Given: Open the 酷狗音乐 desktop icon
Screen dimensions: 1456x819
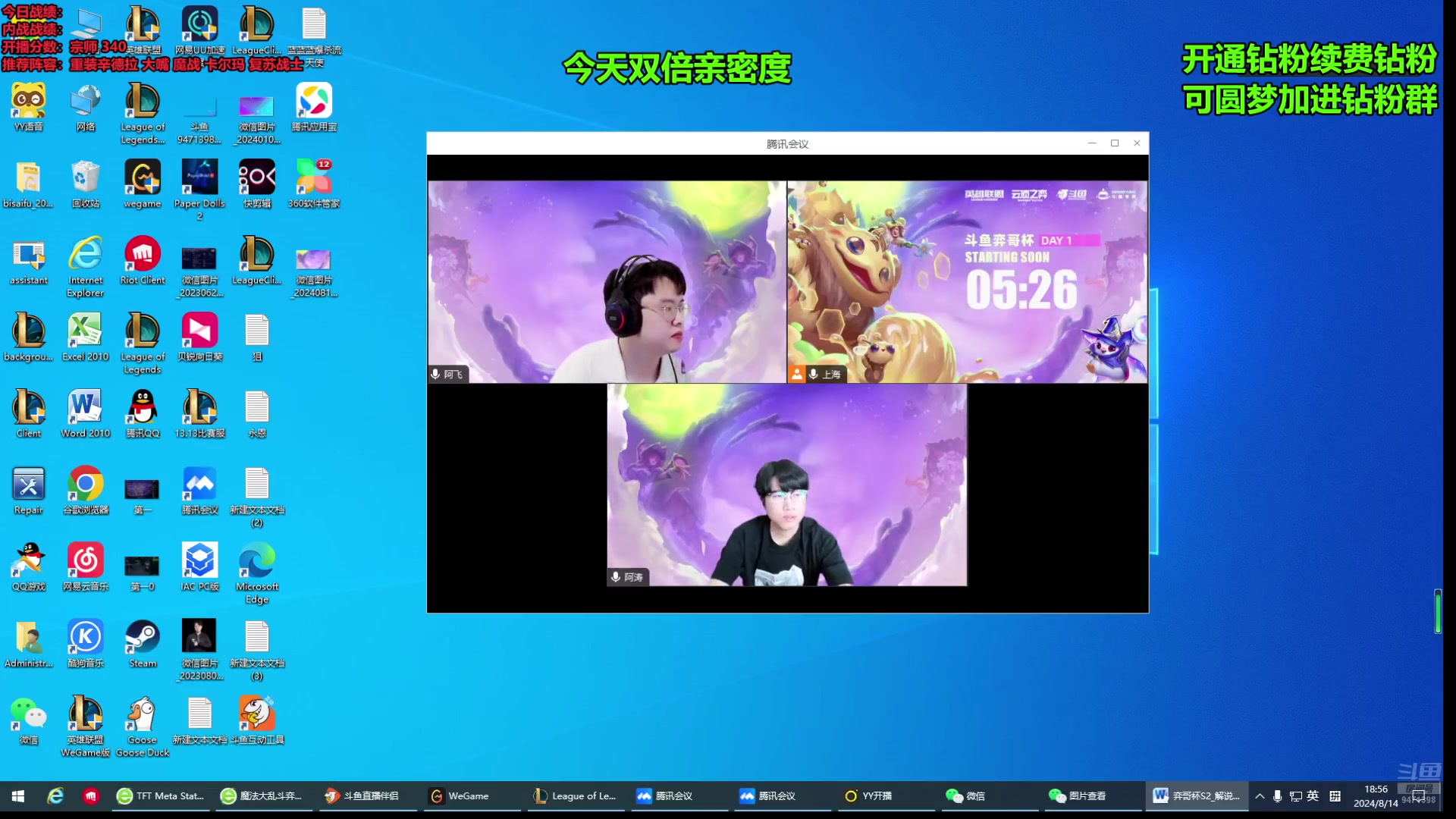Looking at the screenshot, I should tap(85, 638).
